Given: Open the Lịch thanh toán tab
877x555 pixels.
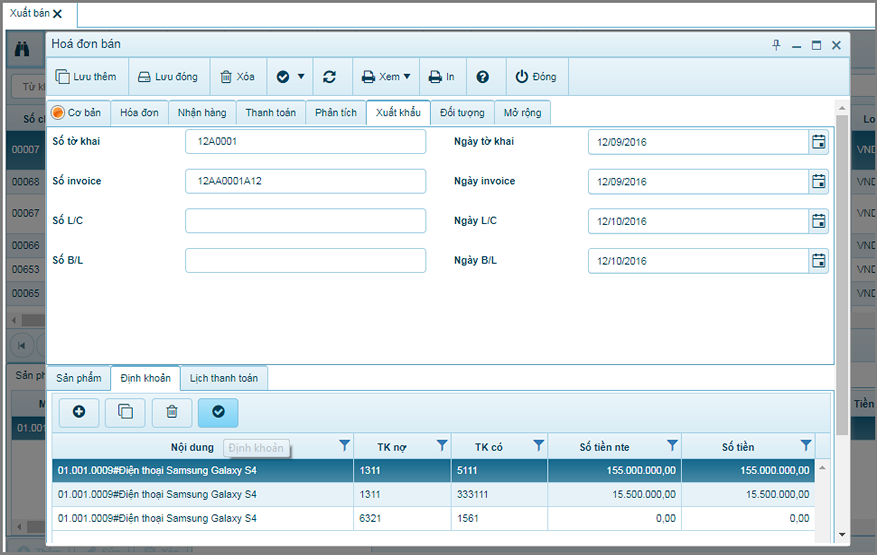Looking at the screenshot, I should [x=224, y=379].
